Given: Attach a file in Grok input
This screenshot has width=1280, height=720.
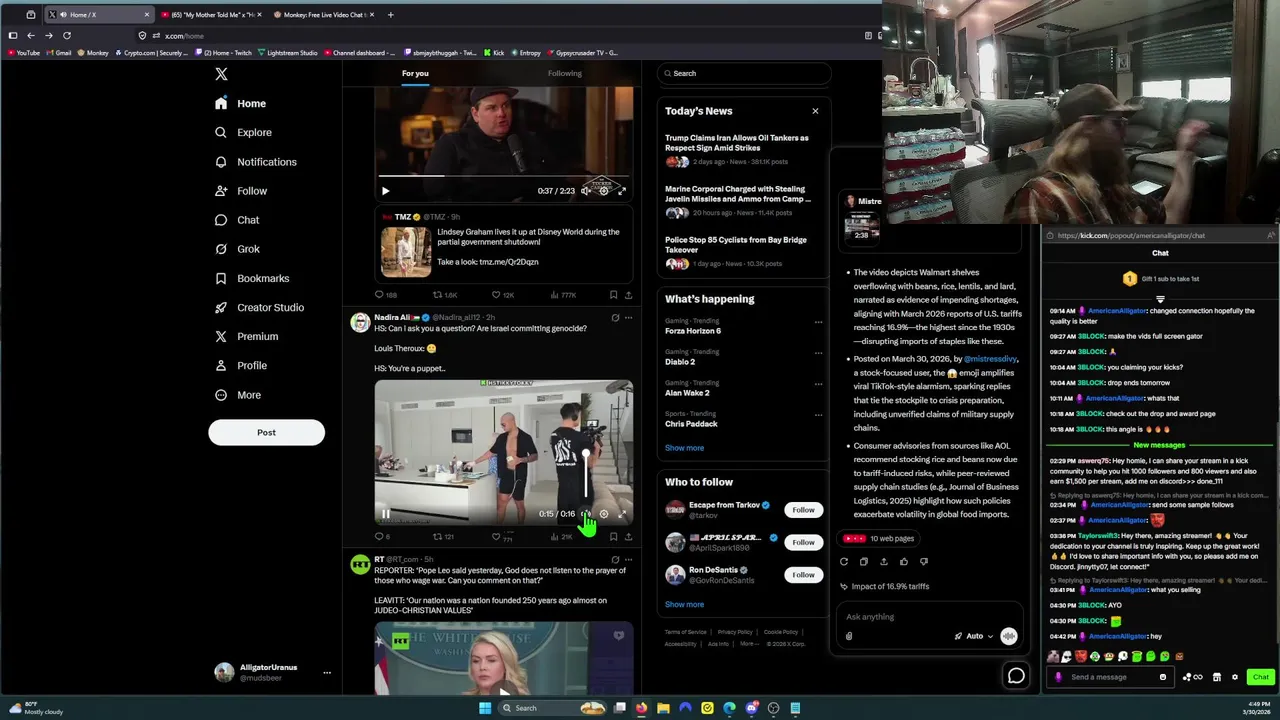Looking at the screenshot, I should pos(849,636).
